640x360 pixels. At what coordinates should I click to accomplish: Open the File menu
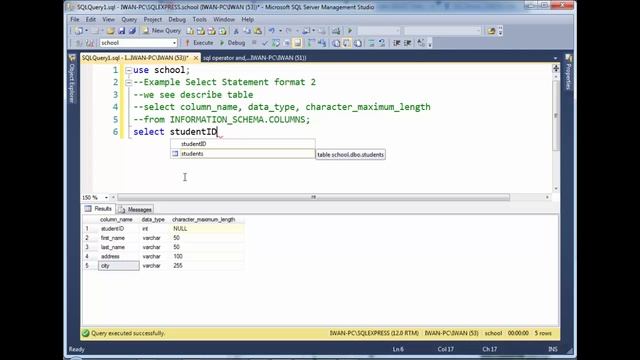coord(75,19)
